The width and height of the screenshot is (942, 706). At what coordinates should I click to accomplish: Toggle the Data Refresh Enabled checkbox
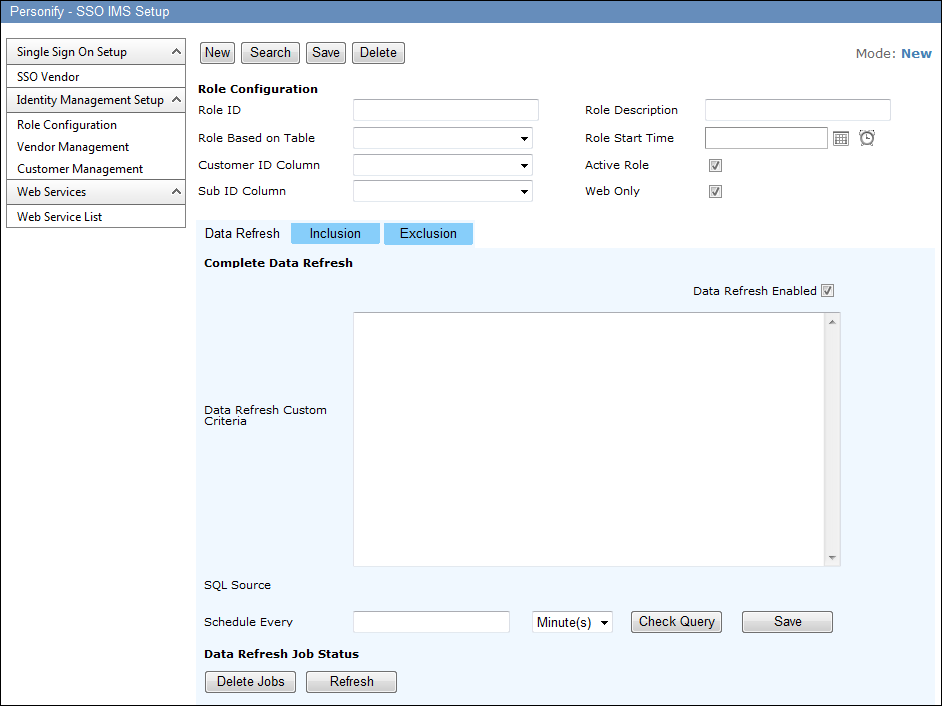(x=827, y=291)
